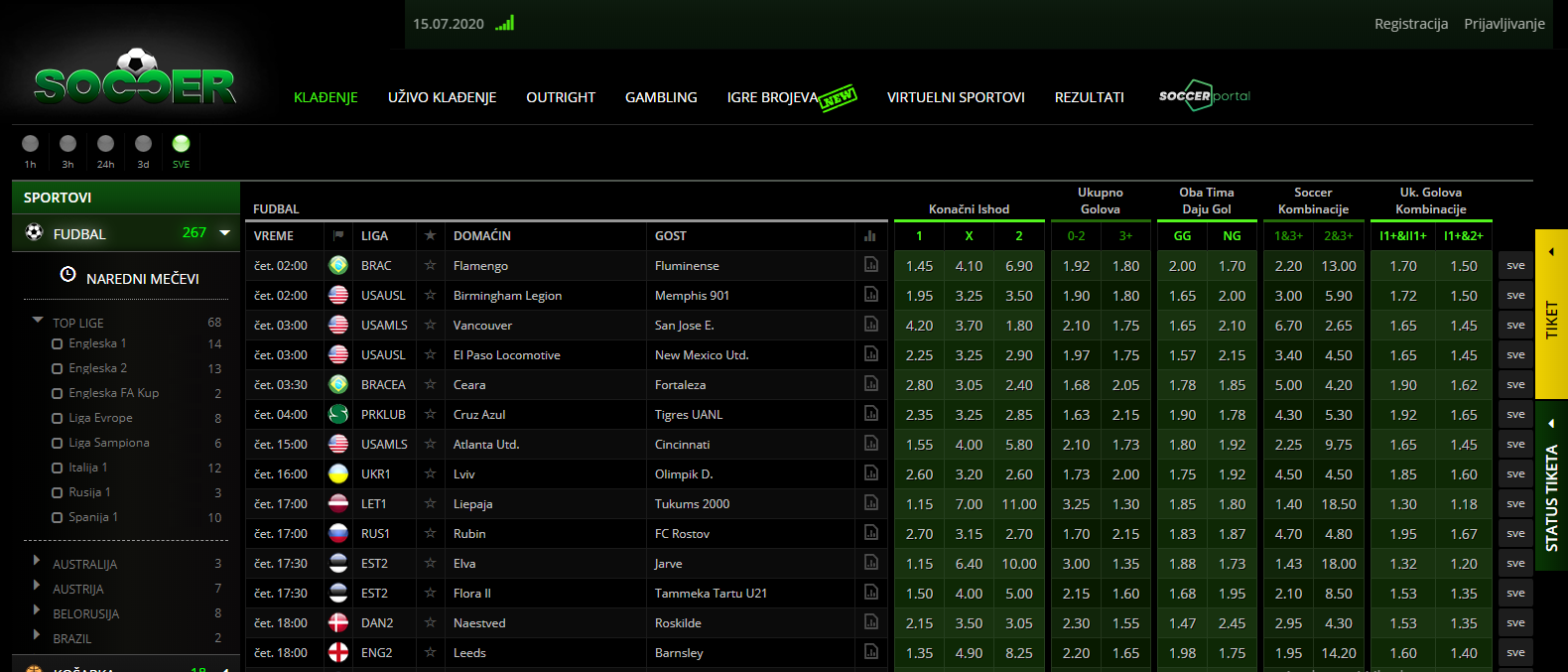Click the flag icon column header

click(x=338, y=235)
